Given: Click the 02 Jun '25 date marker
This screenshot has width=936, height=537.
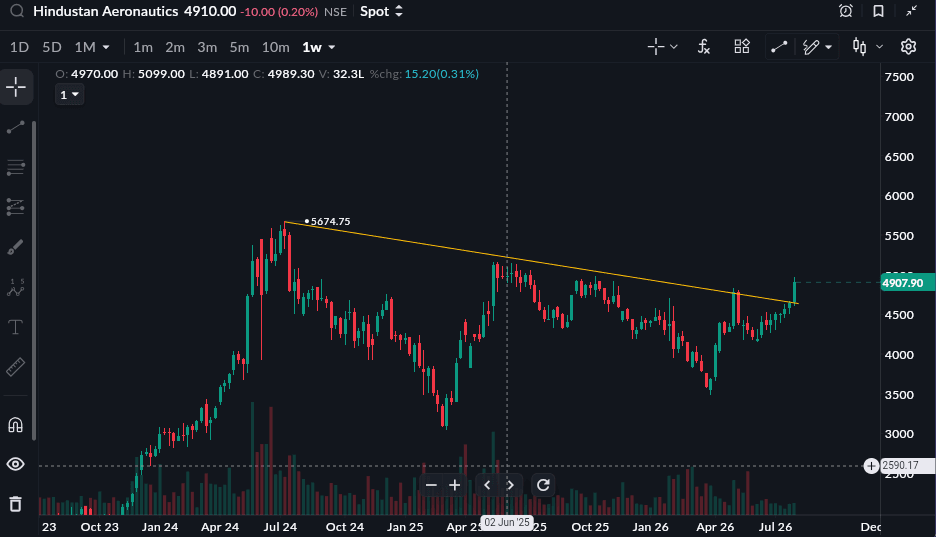Looking at the screenshot, I should pos(507,522).
